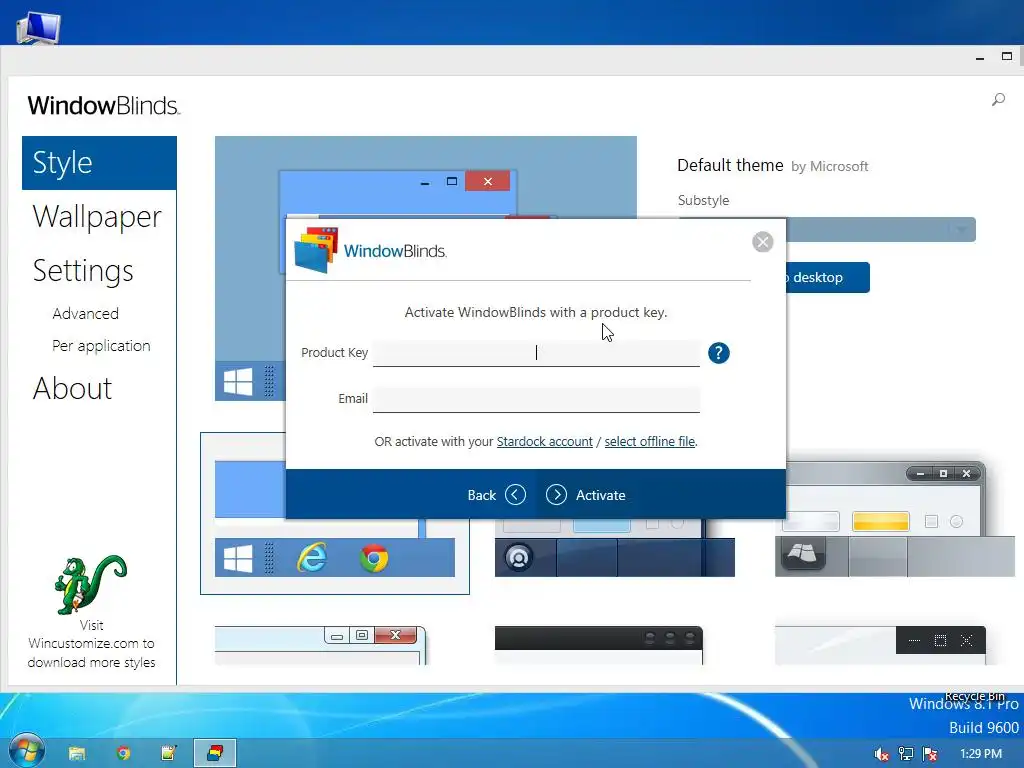Click the Action Center flag icon

coord(931,754)
